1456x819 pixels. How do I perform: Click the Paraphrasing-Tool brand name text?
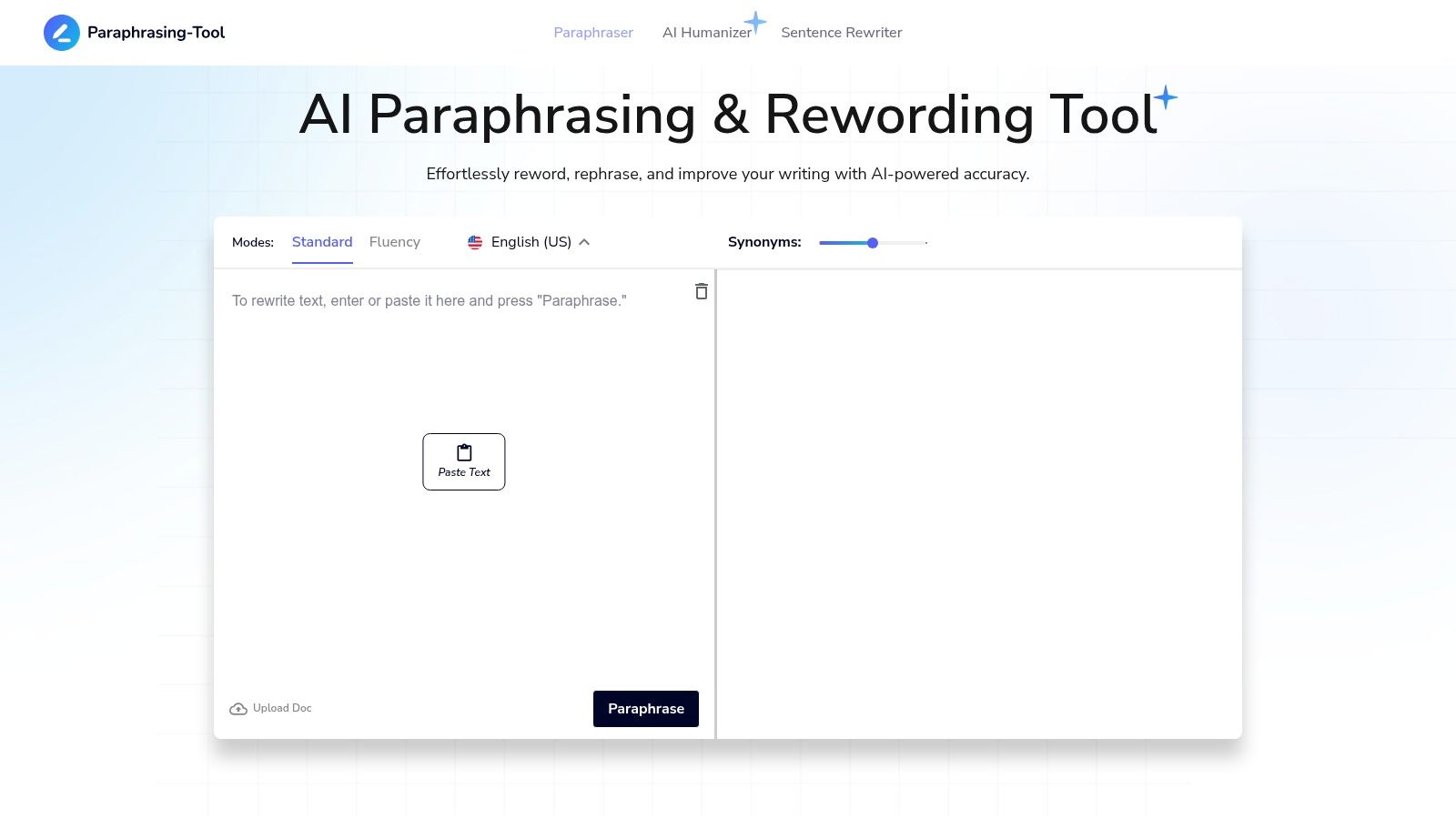click(157, 33)
